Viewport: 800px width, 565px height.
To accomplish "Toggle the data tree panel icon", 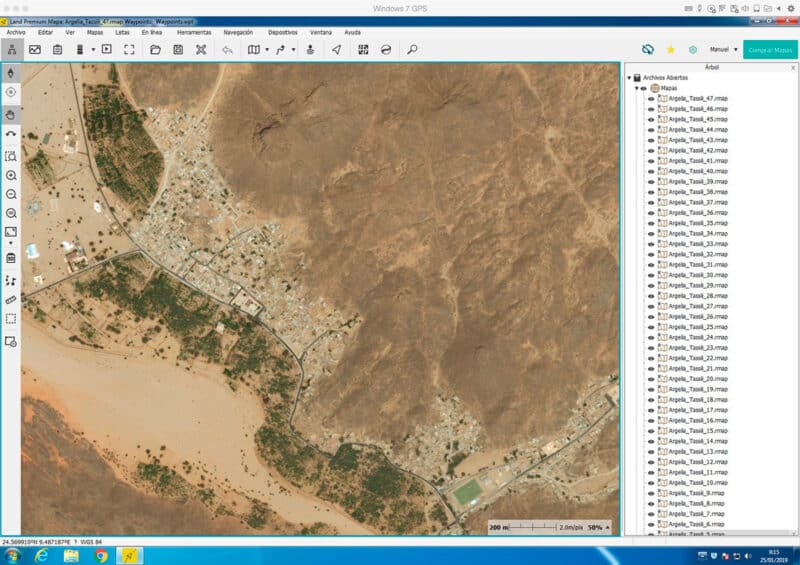I will [11, 50].
